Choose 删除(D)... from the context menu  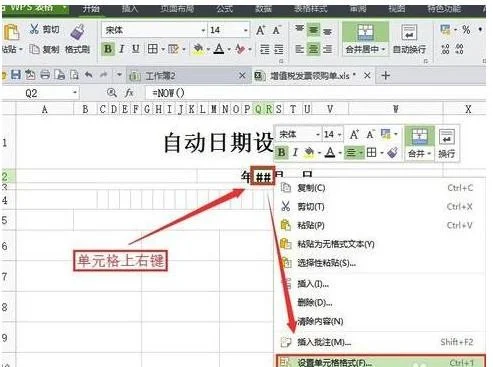point(380,303)
